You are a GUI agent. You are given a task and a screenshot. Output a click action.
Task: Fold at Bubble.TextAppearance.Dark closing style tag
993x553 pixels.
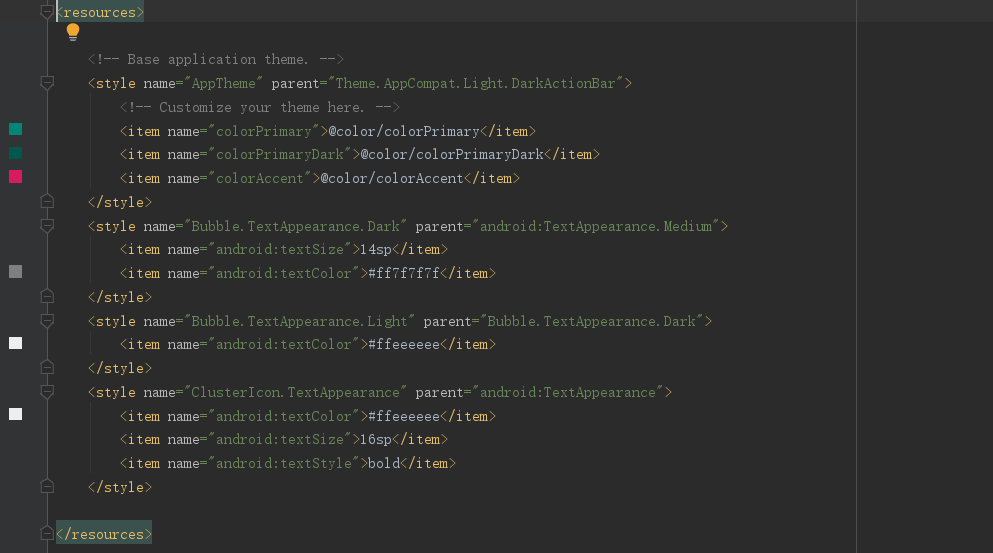[x=47, y=297]
